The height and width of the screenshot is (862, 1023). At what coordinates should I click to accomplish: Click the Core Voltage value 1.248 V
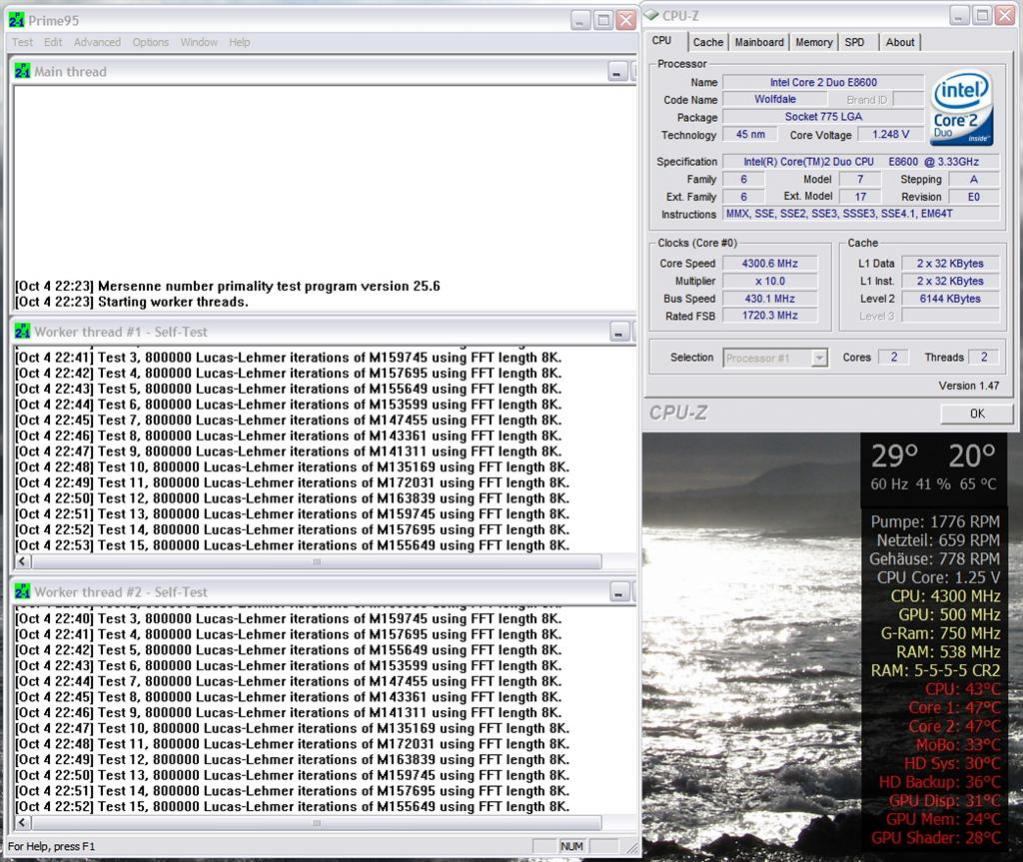(891, 134)
